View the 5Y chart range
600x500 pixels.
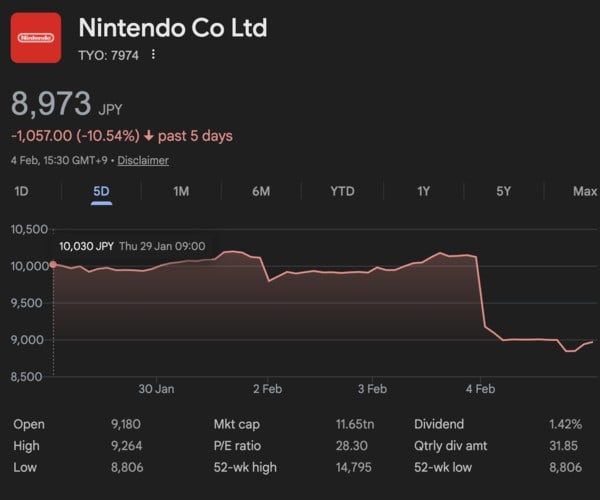(503, 191)
